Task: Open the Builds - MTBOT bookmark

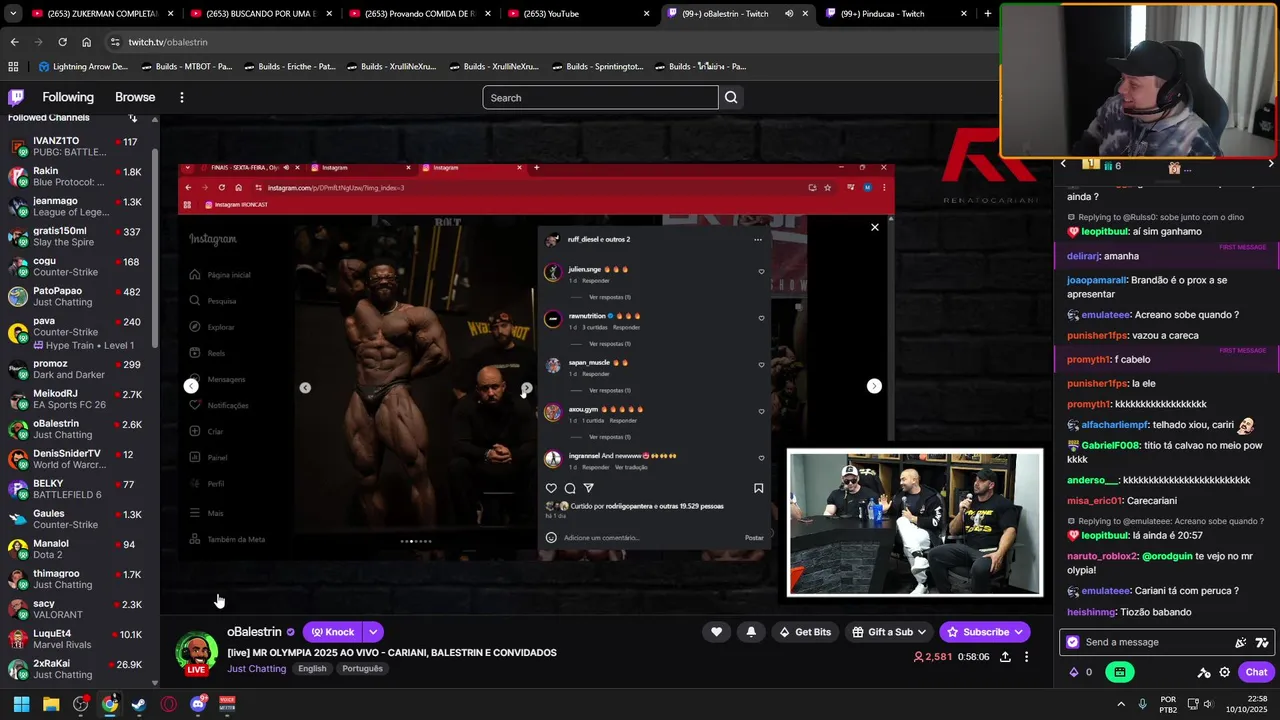Action: coord(187,66)
